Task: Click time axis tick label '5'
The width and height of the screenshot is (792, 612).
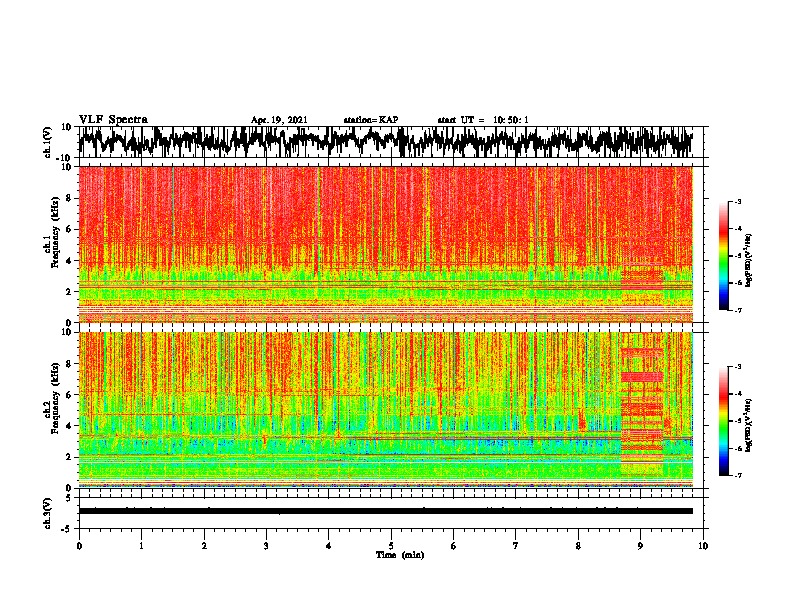Action: 391,546
